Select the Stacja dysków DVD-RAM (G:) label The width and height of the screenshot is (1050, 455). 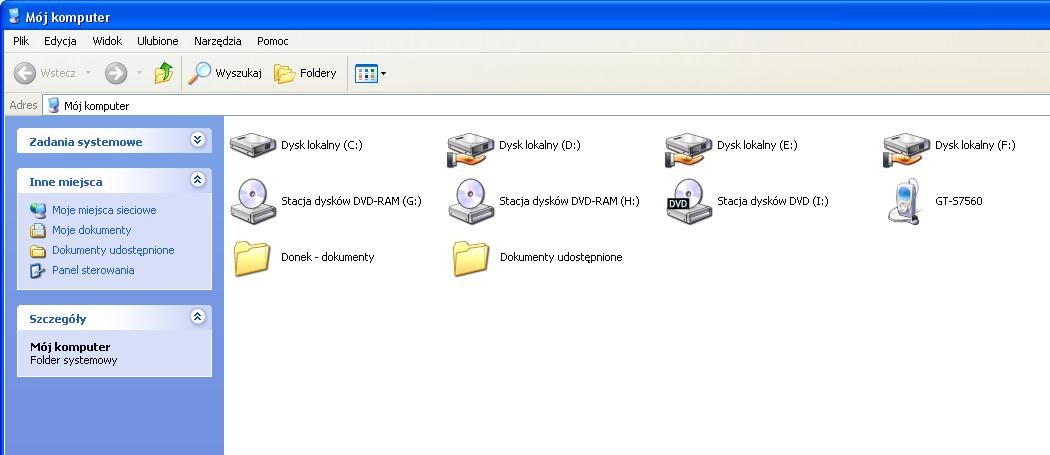pyautogui.click(x=352, y=200)
